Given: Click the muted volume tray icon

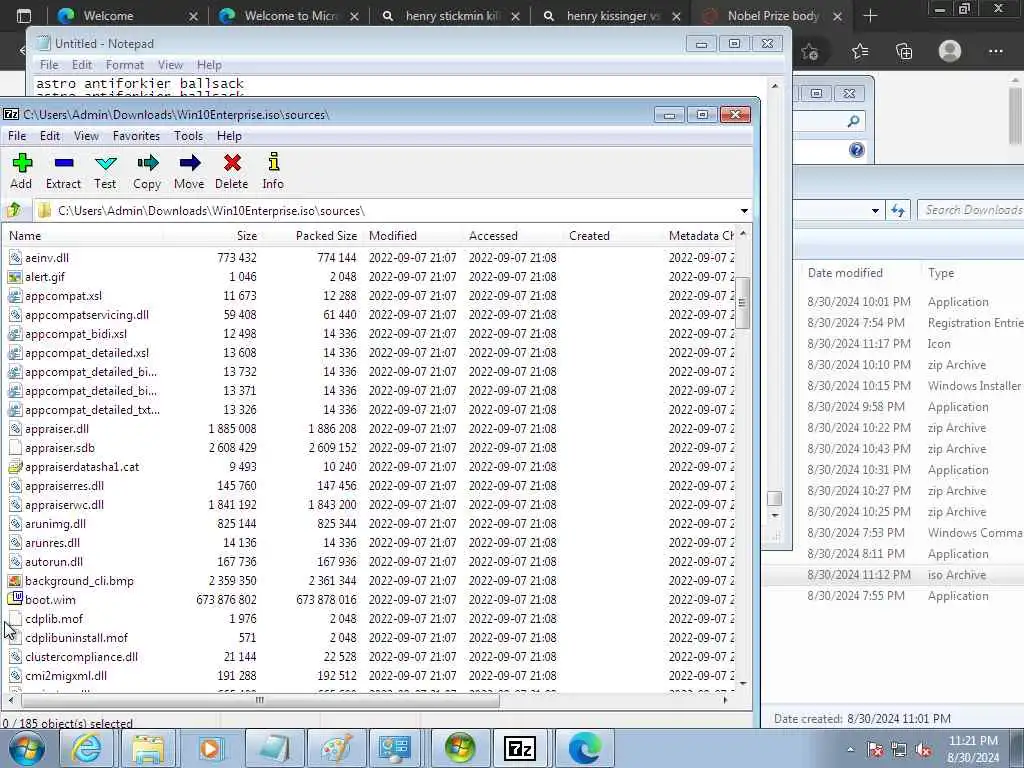Looking at the screenshot, I should point(924,750).
